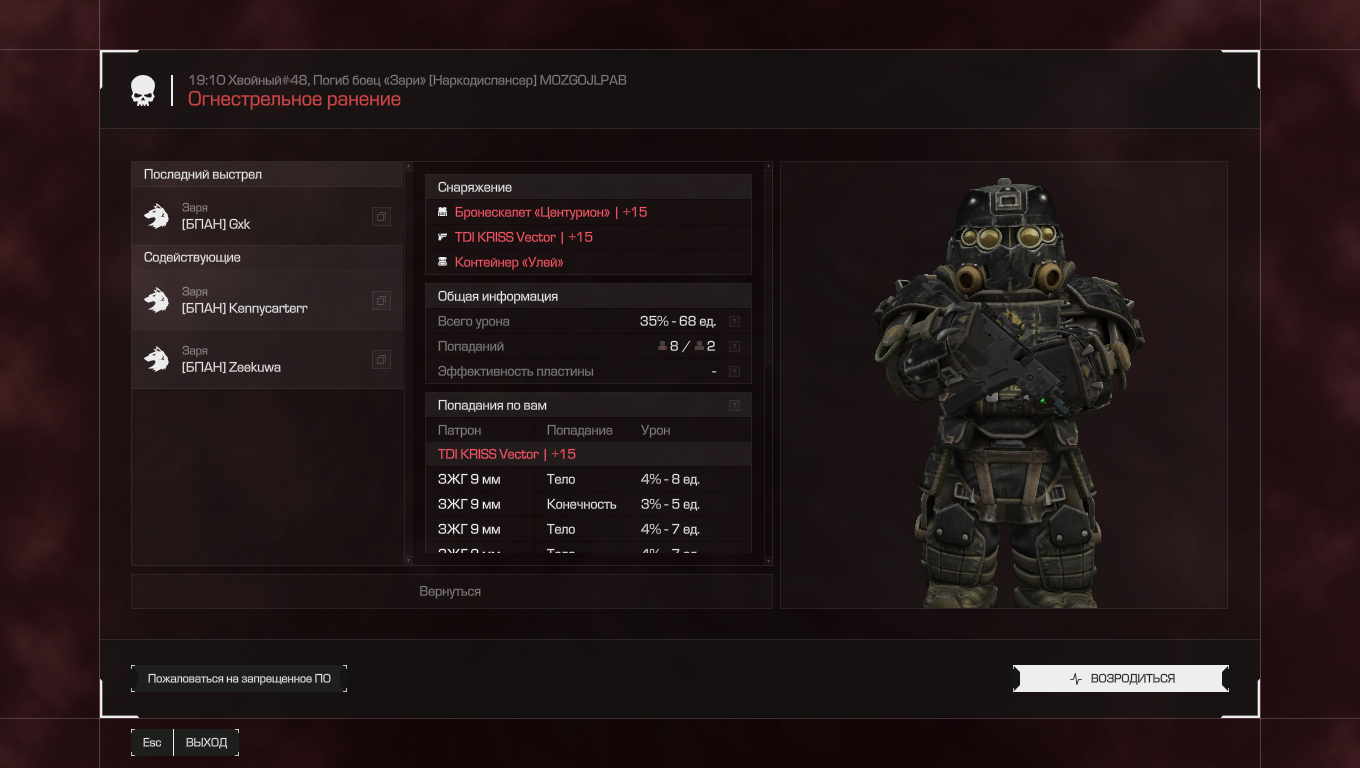1360x768 pixels.
Task: Click the skull death icon in header
Action: point(143,91)
